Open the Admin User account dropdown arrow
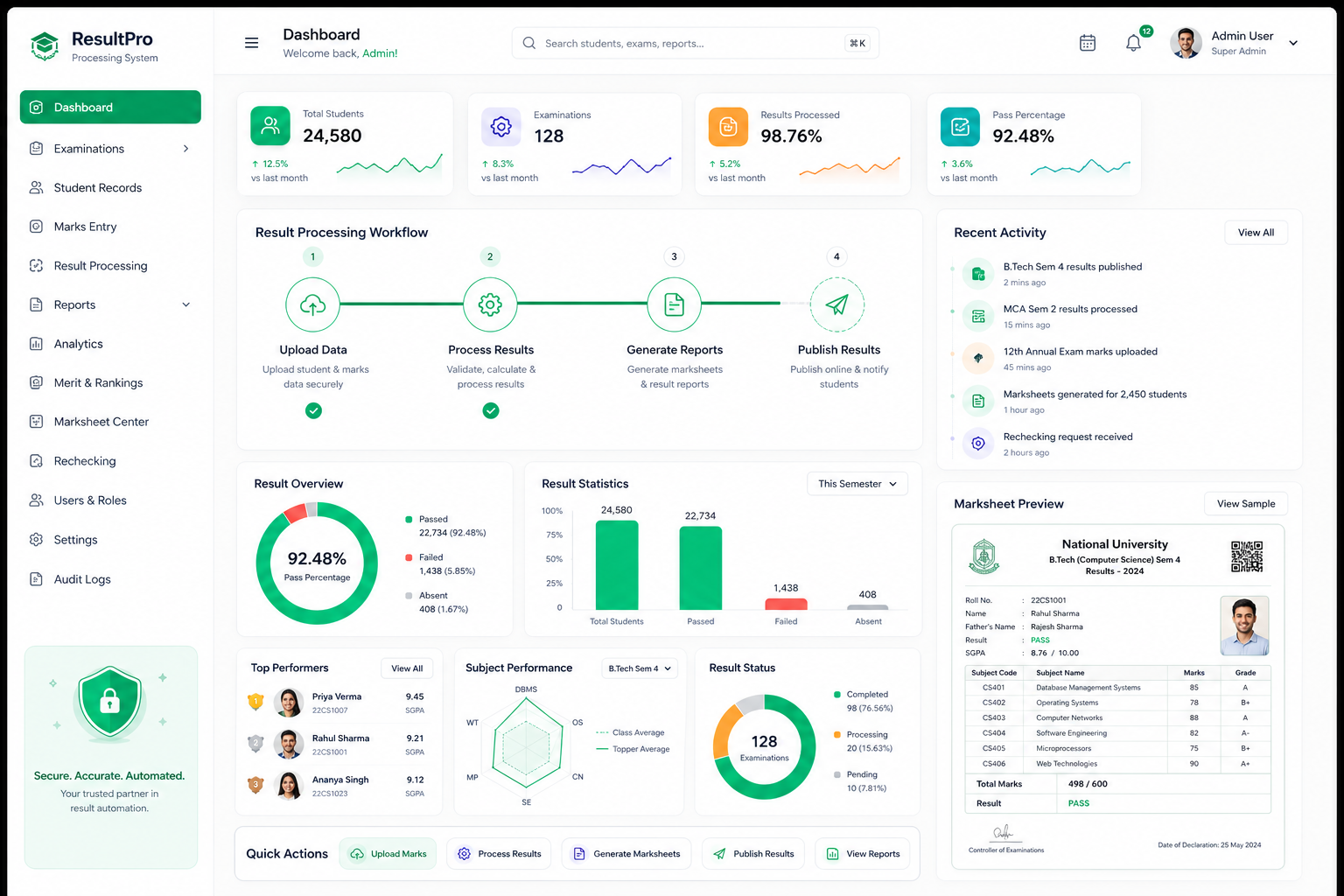Viewport: 1344px width, 896px height. pos(1293,43)
